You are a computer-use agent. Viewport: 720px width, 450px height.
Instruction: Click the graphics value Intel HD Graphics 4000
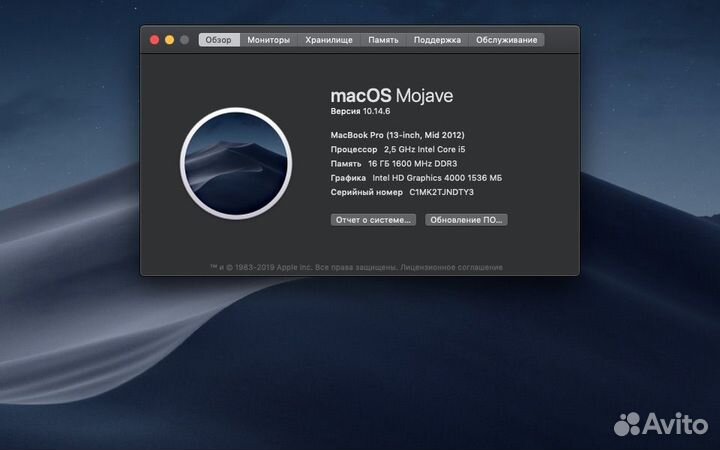418,178
